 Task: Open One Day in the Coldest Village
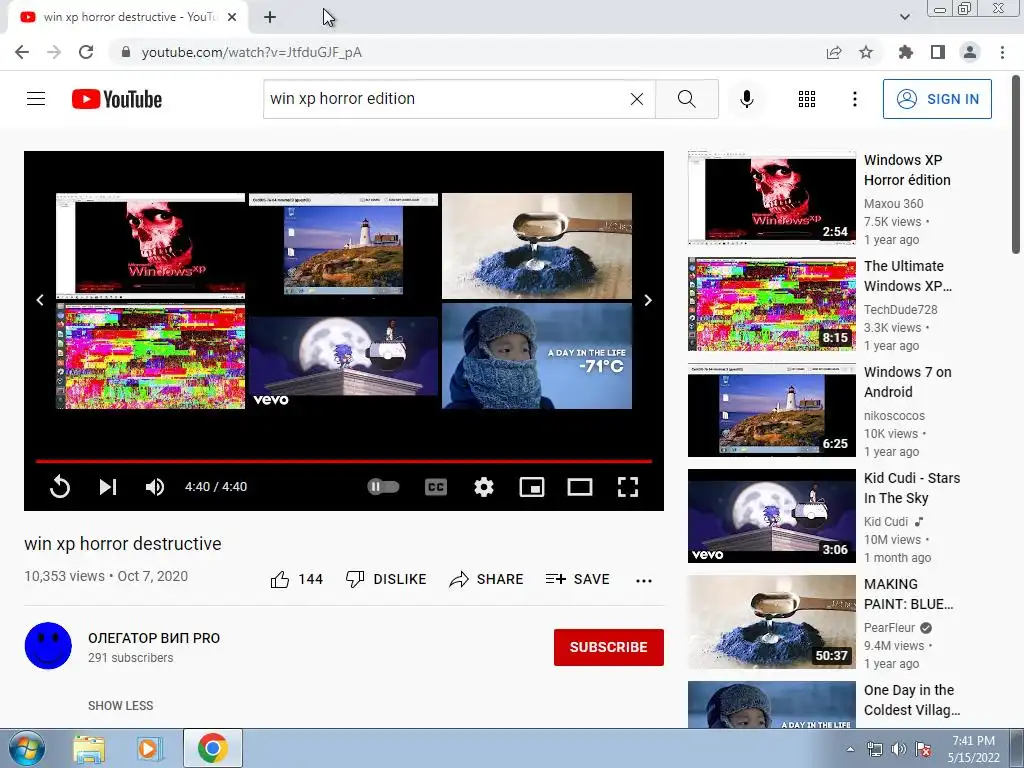(912, 699)
